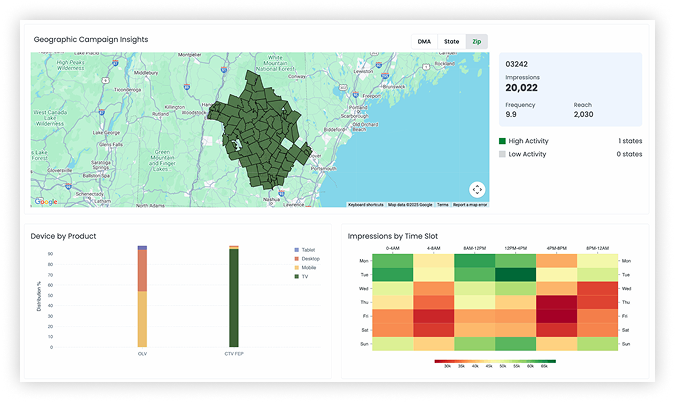Open the map Terms link

tap(443, 205)
